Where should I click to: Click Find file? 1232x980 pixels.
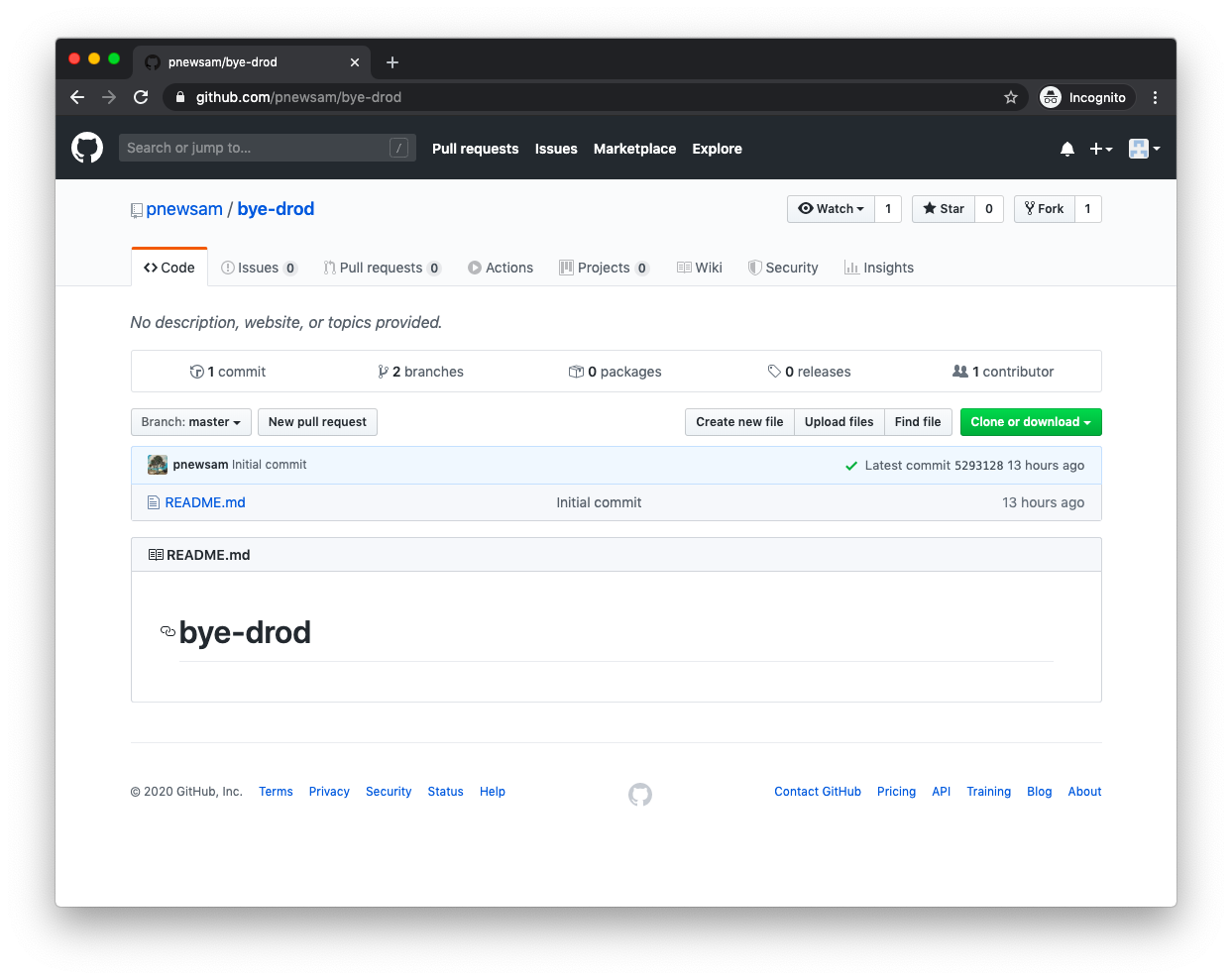point(918,422)
